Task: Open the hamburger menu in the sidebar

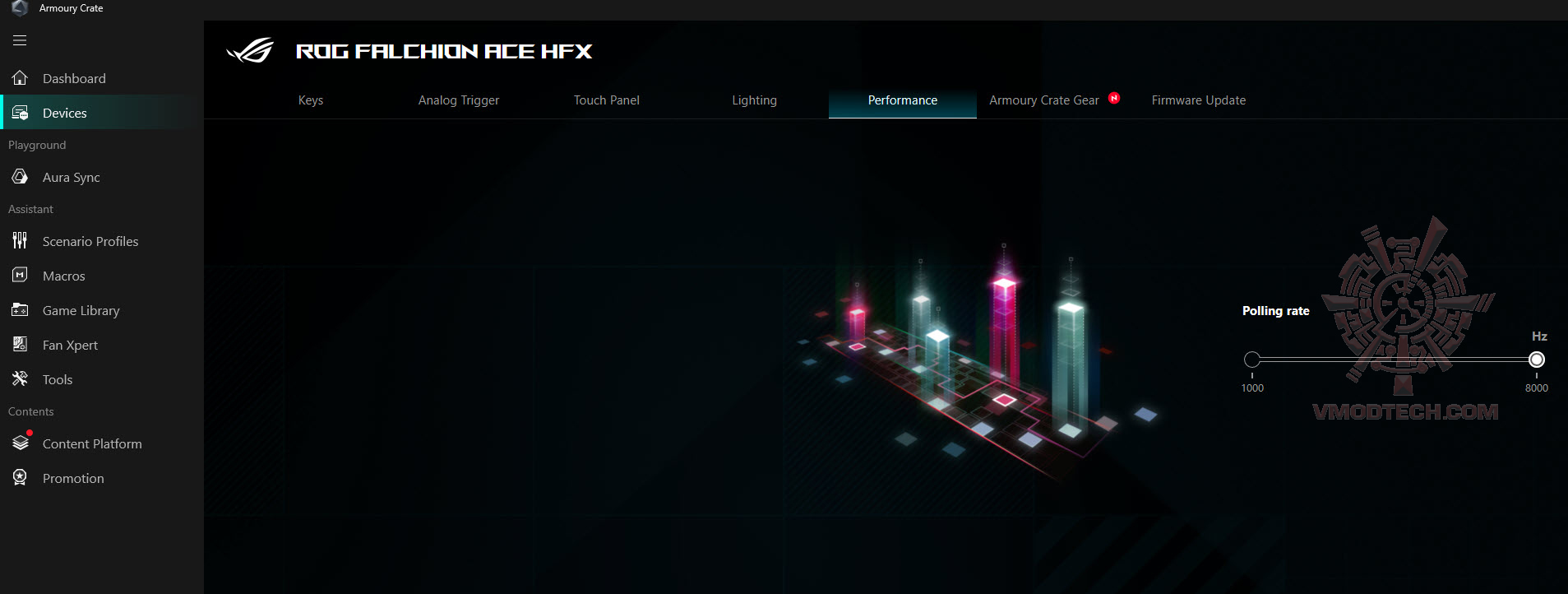Action: pyautogui.click(x=20, y=40)
